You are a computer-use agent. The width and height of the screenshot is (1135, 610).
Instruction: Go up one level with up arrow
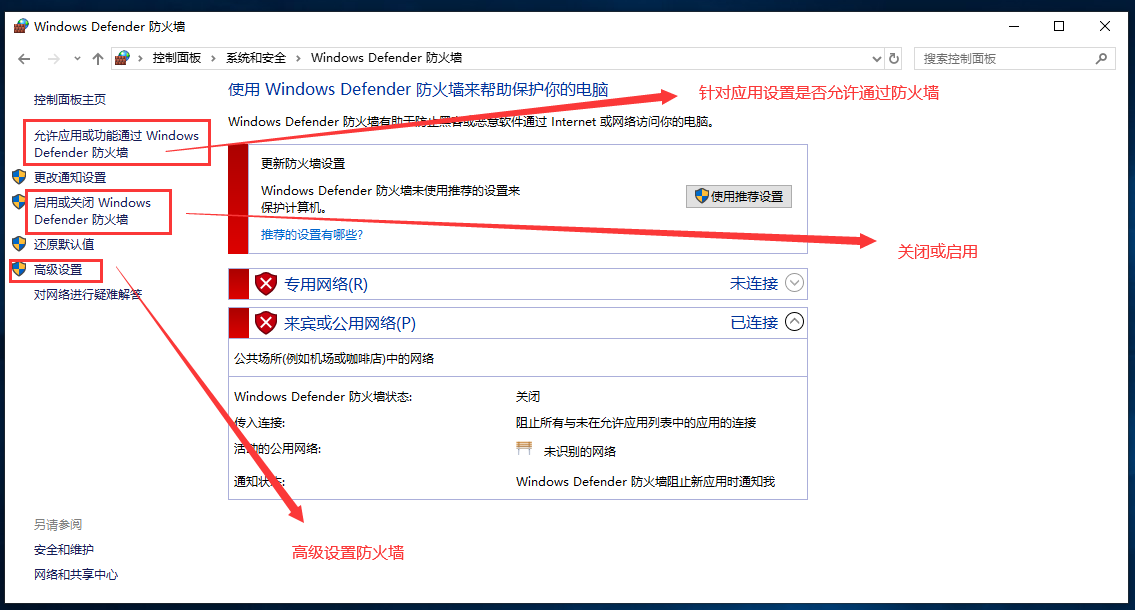pyautogui.click(x=98, y=59)
